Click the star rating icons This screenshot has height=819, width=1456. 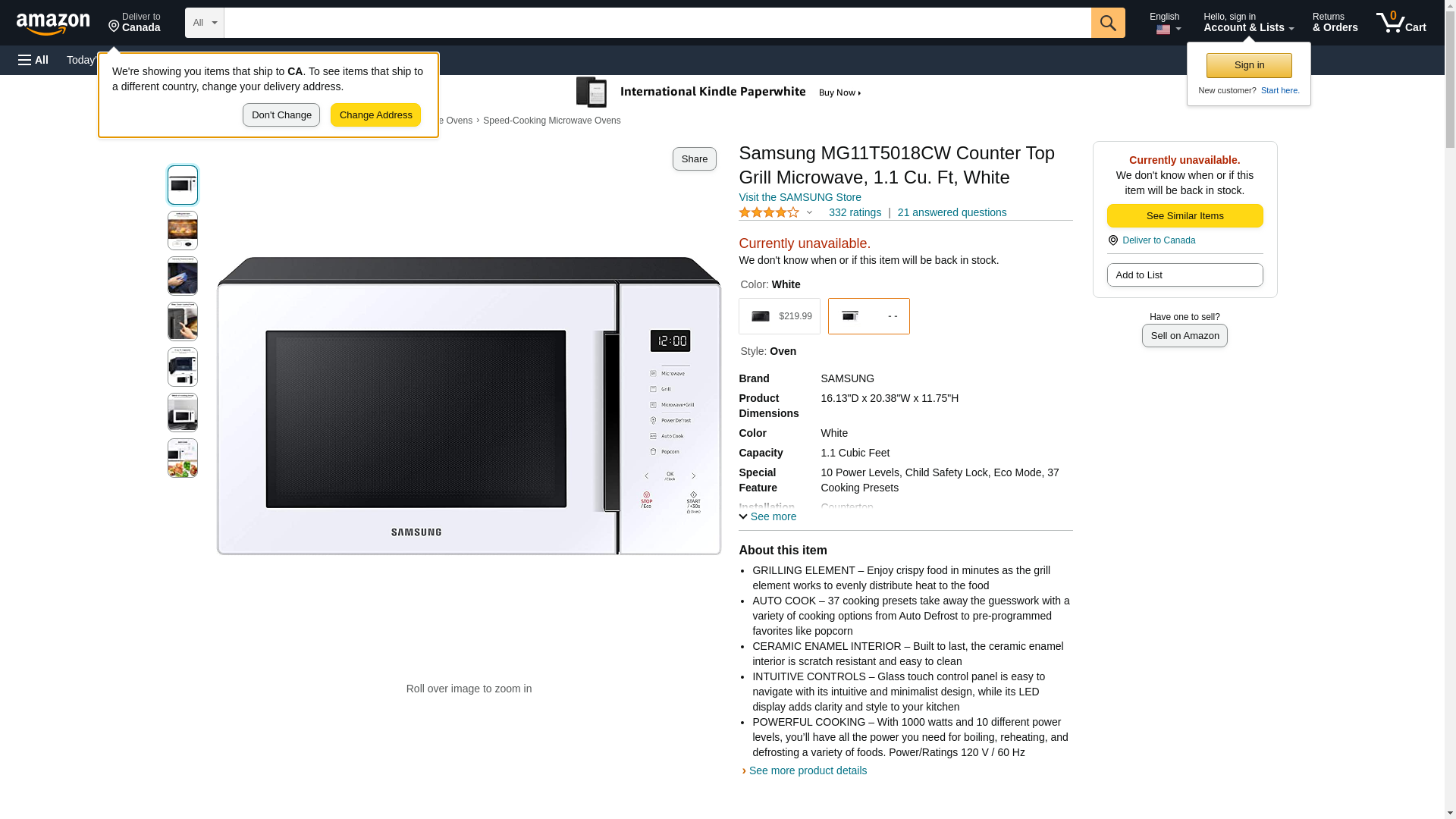point(769,212)
